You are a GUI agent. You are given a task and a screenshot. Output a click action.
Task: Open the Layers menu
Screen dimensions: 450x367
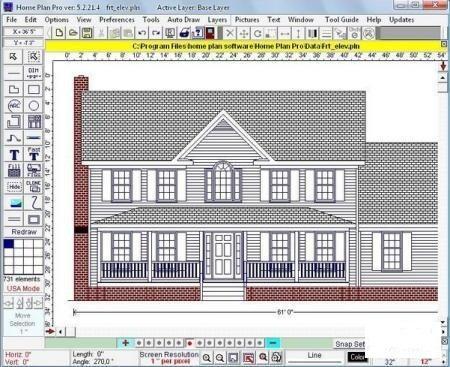217,20
